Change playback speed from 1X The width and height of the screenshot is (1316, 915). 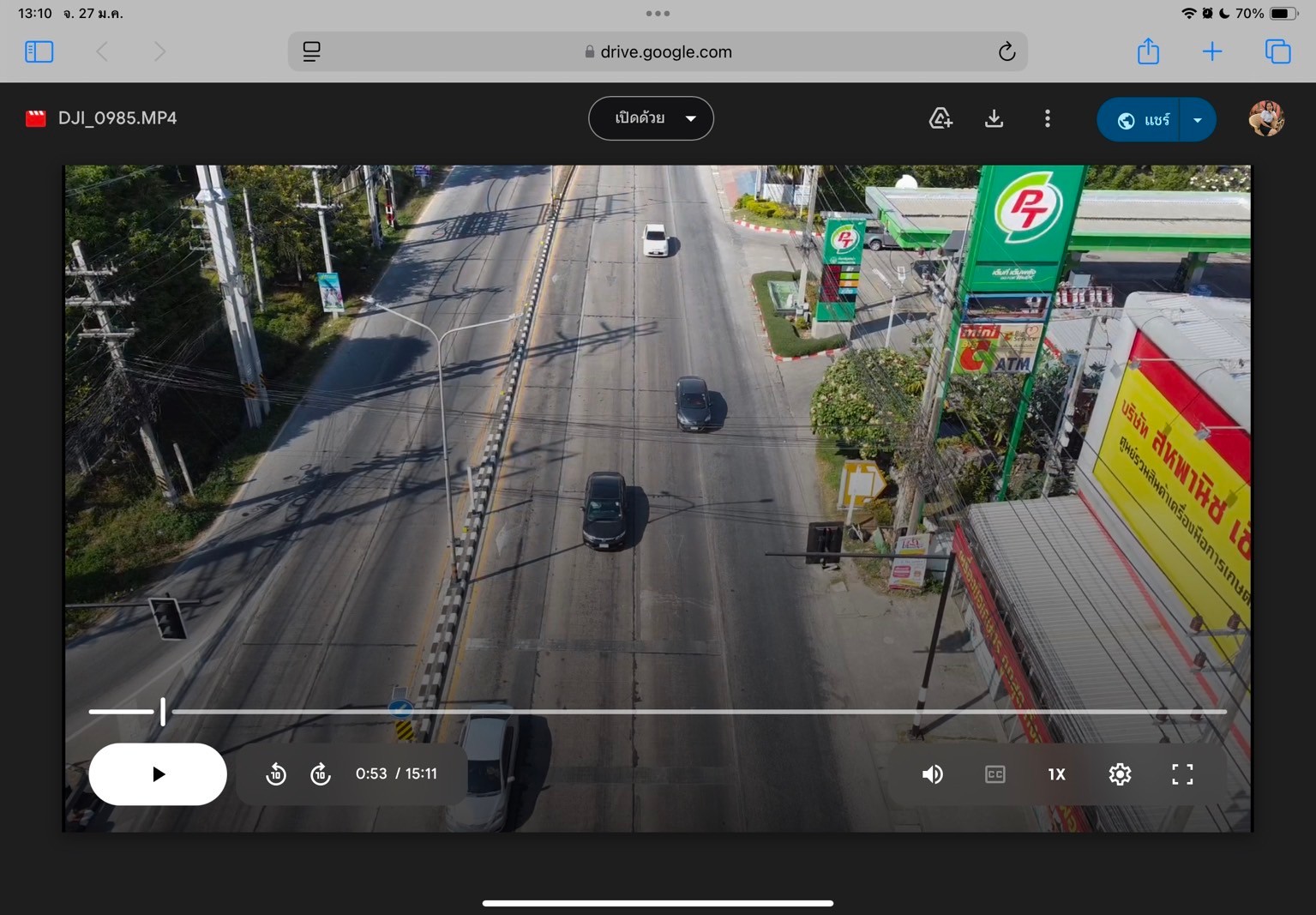[x=1056, y=774]
